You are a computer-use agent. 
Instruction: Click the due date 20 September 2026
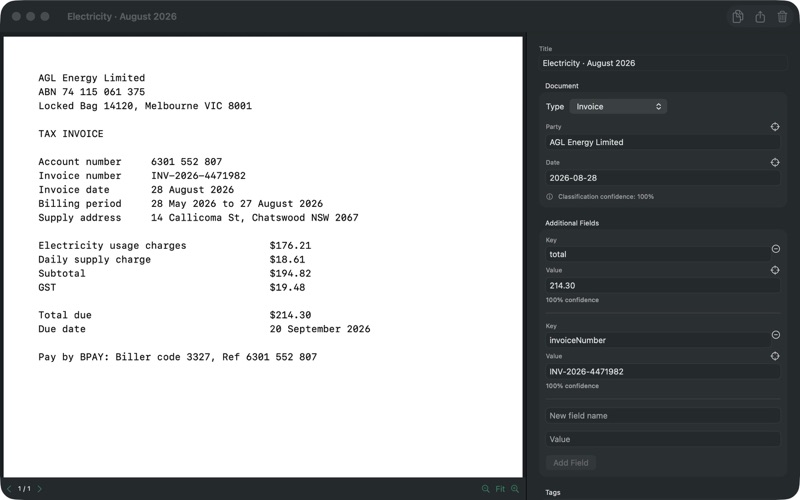click(320, 329)
